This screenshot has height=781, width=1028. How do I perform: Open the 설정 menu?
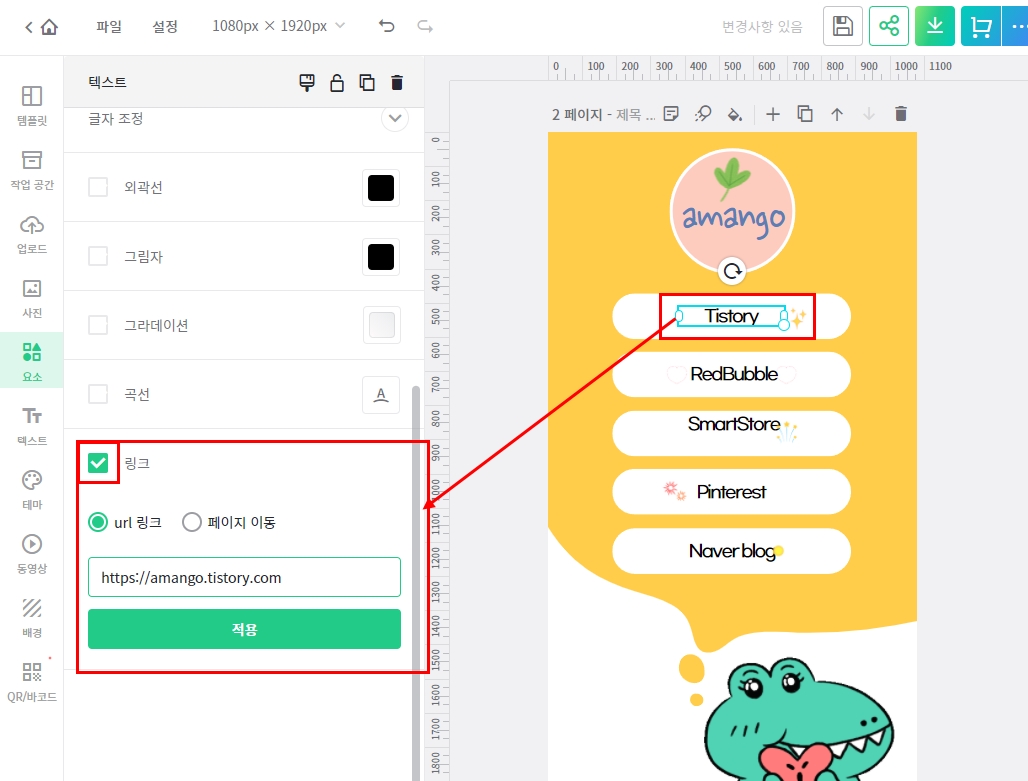click(165, 26)
